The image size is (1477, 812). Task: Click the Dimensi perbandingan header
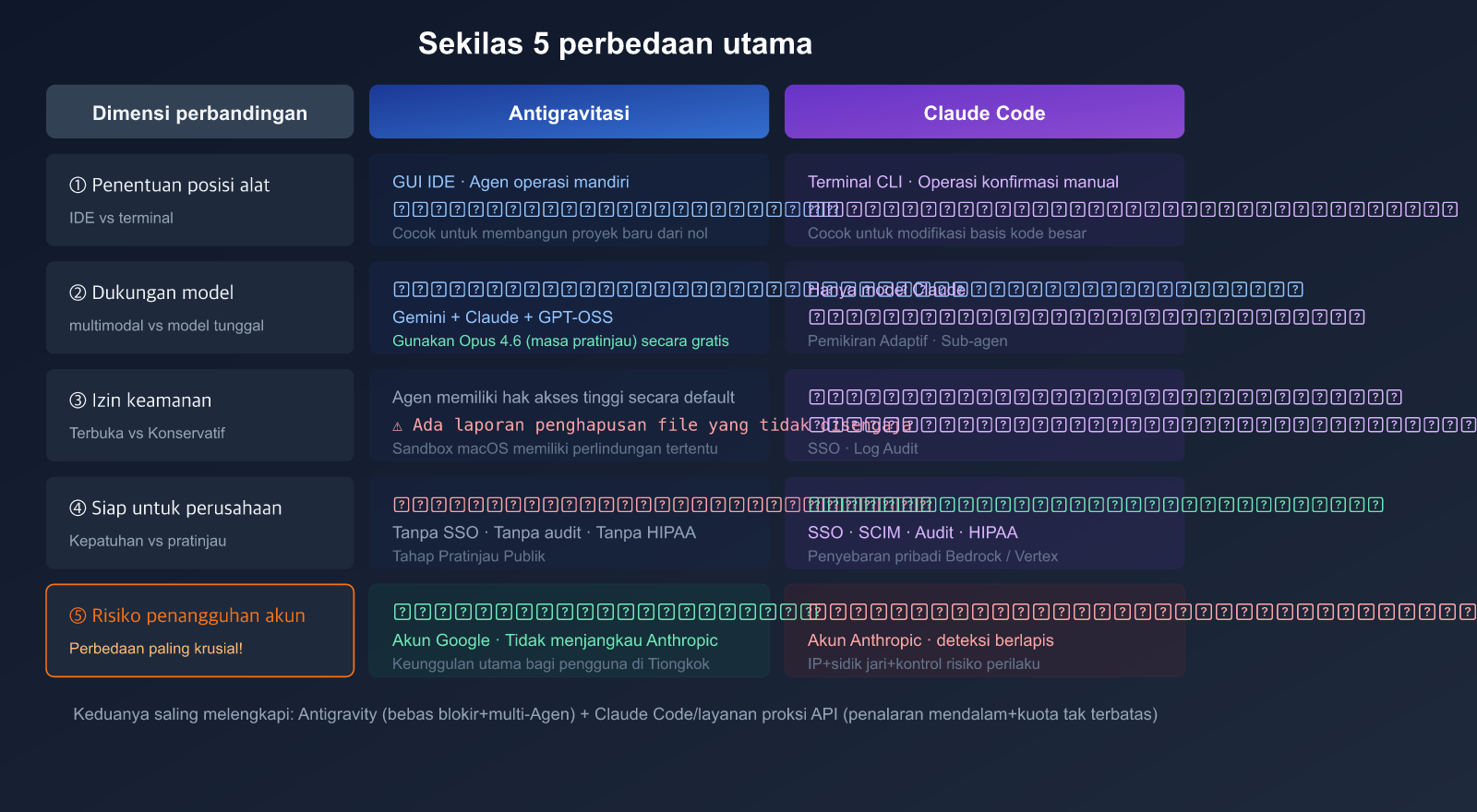[199, 113]
